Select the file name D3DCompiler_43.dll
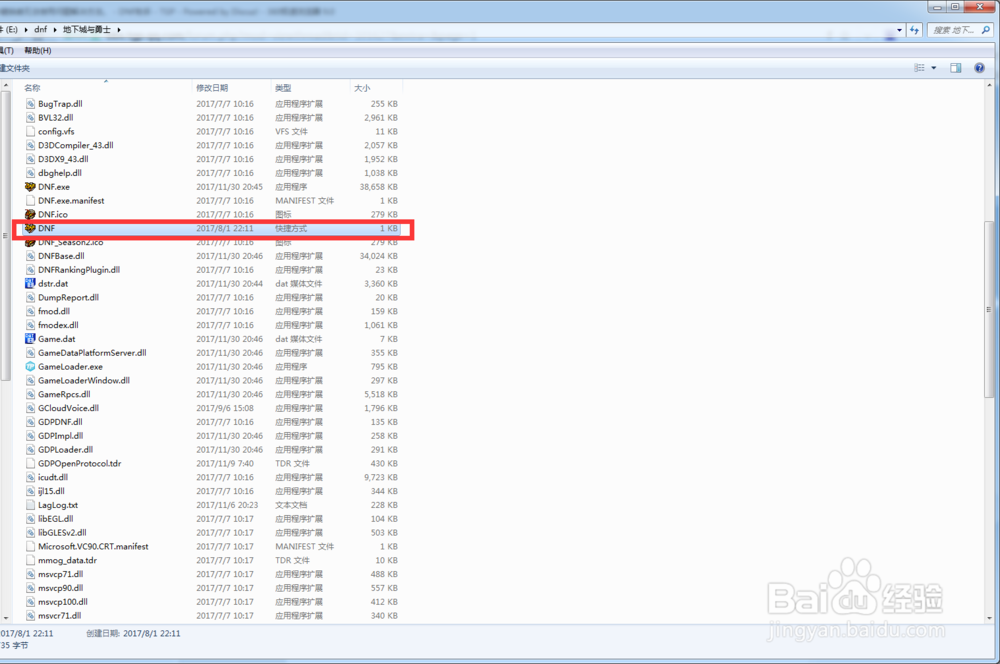The height and width of the screenshot is (664, 1000). 76,145
